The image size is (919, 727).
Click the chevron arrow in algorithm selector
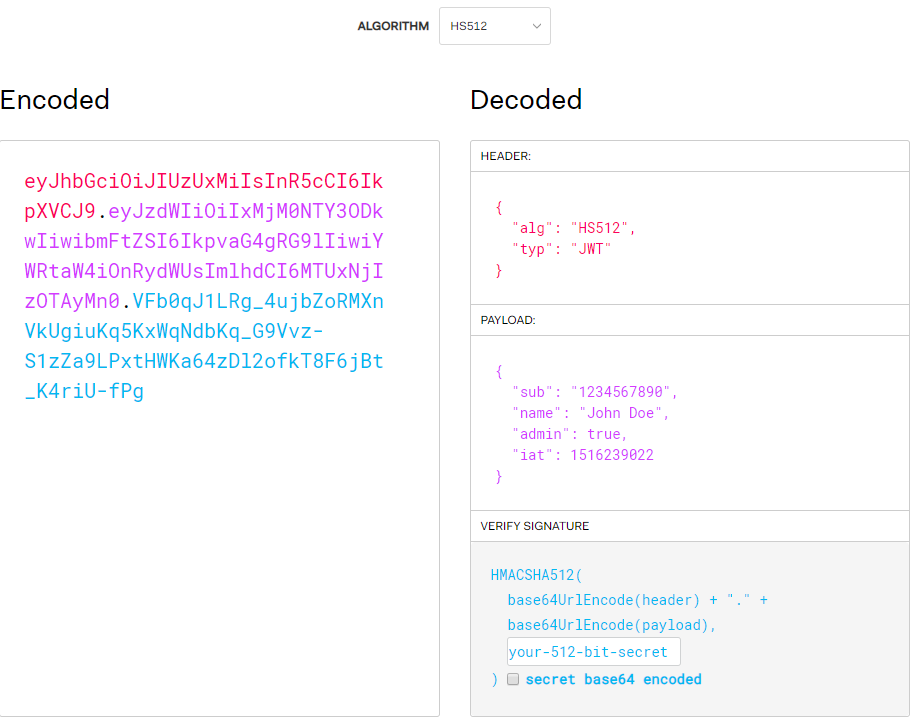click(x=536, y=26)
